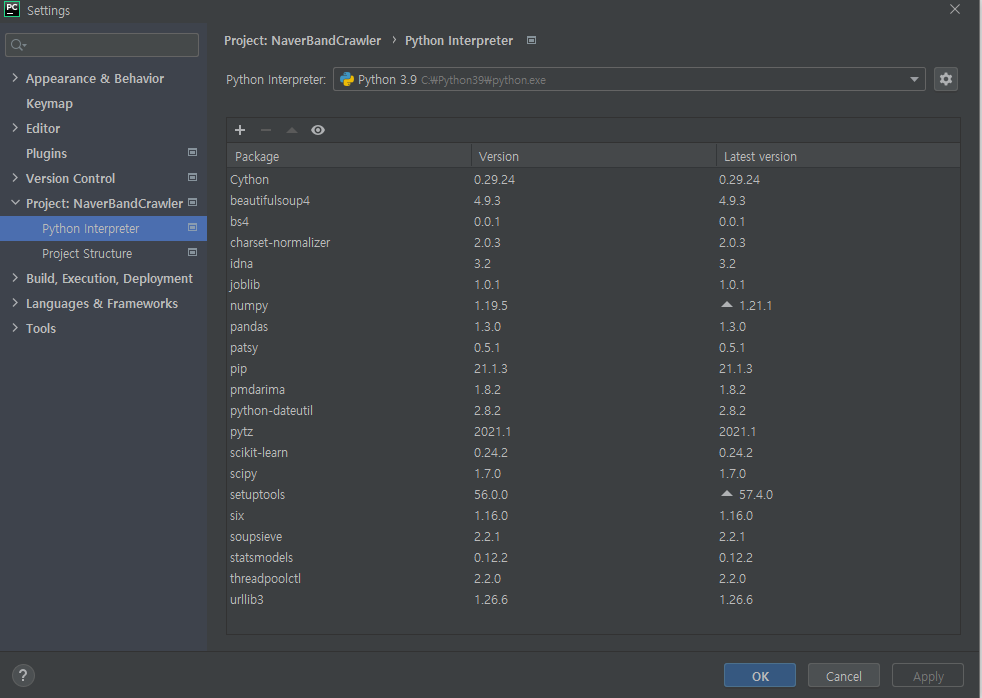Expand Languages & Frameworks section

(x=15, y=303)
